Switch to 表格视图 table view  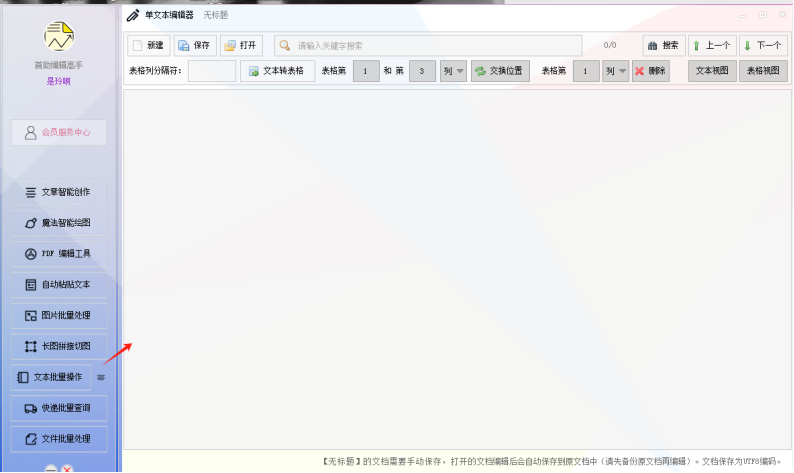tap(763, 71)
